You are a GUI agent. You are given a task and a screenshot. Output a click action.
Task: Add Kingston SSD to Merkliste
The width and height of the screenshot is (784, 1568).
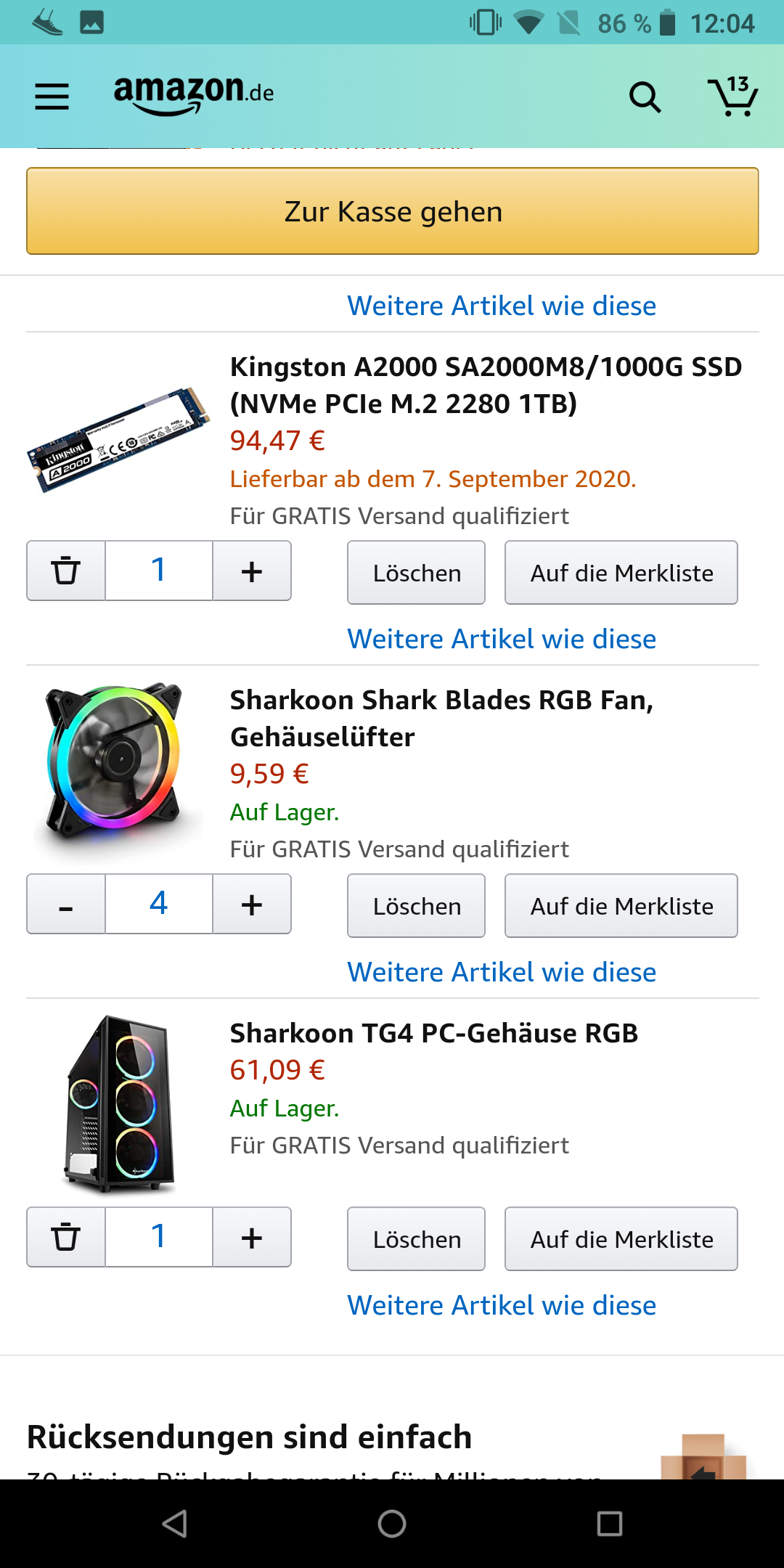621,573
